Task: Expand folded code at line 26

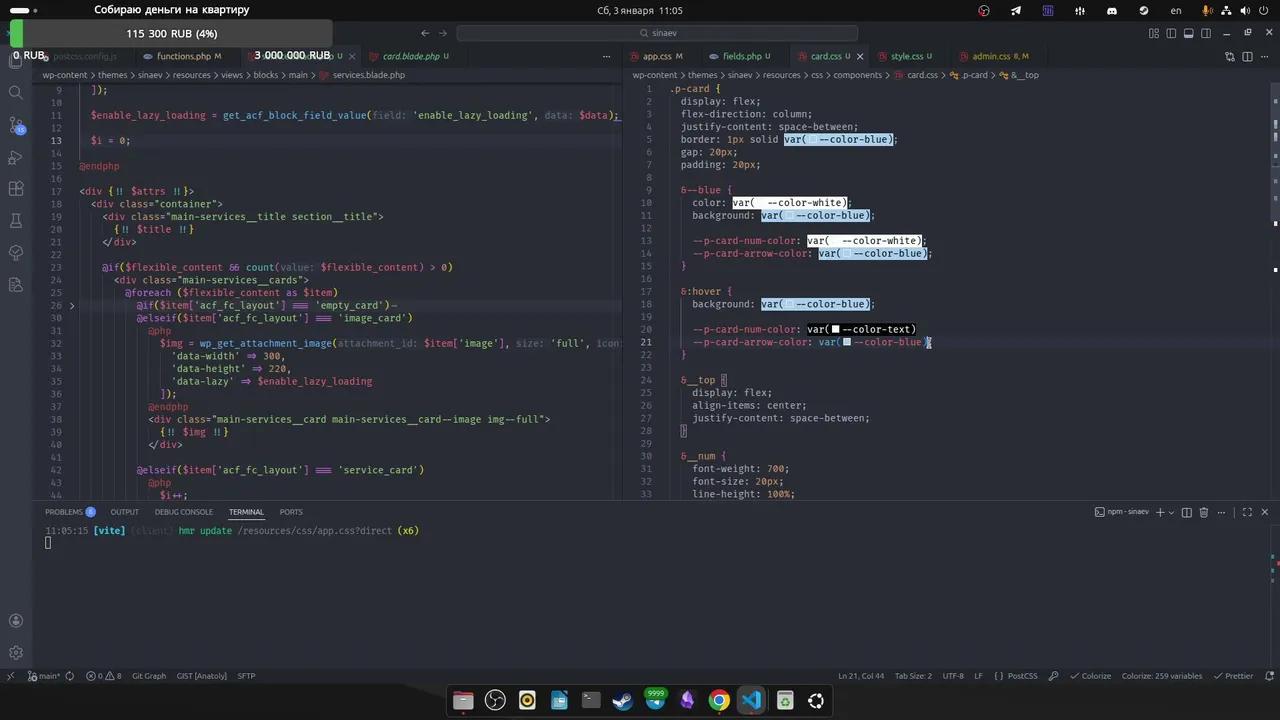Action: [x=71, y=306]
